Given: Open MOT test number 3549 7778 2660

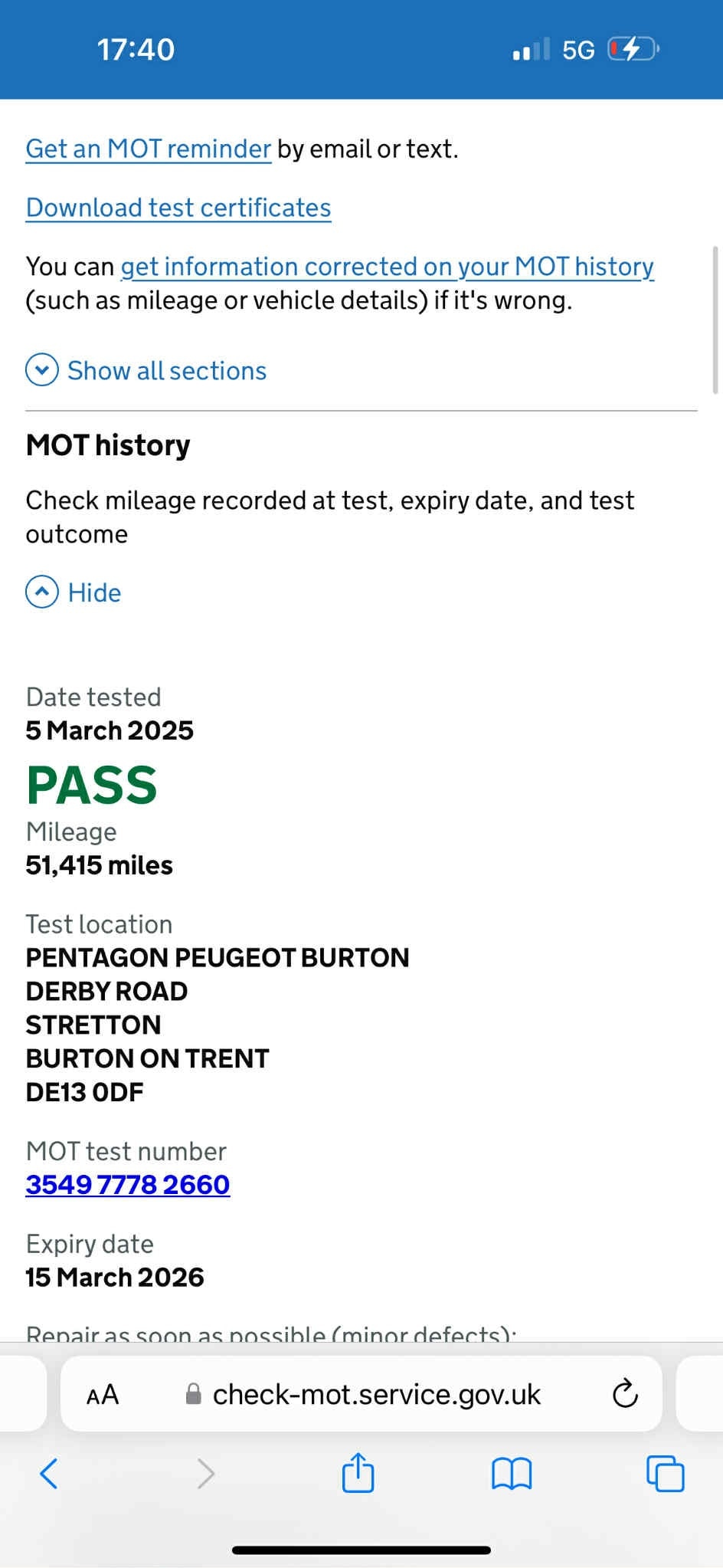Looking at the screenshot, I should [128, 1185].
